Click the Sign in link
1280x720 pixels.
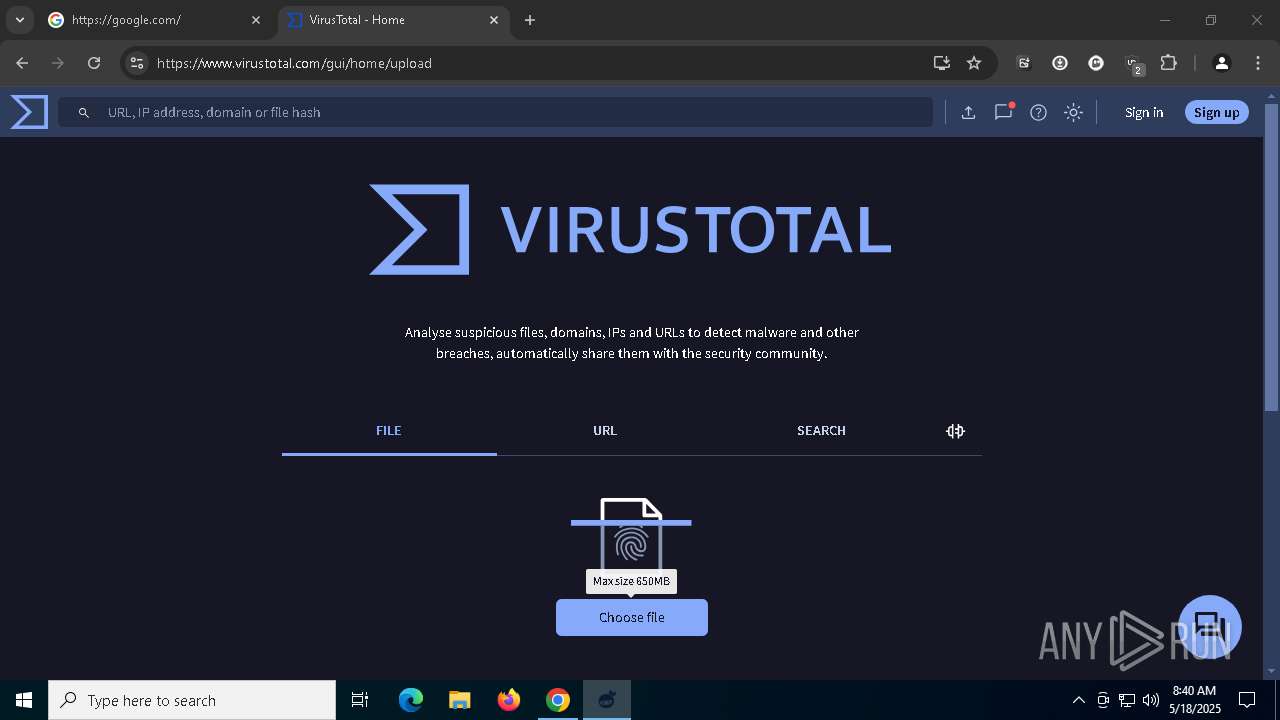pyautogui.click(x=1144, y=112)
